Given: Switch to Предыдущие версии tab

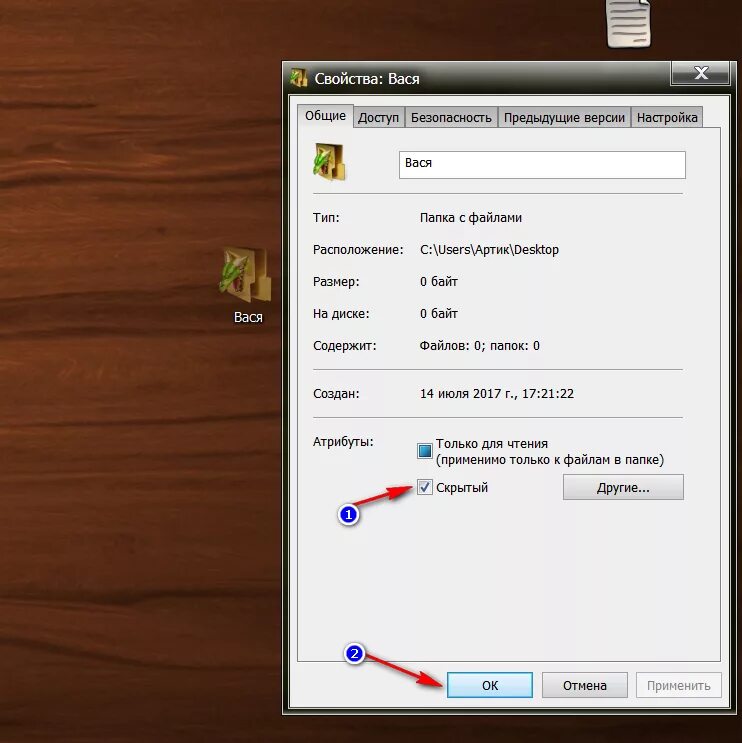Looking at the screenshot, I should tap(564, 118).
